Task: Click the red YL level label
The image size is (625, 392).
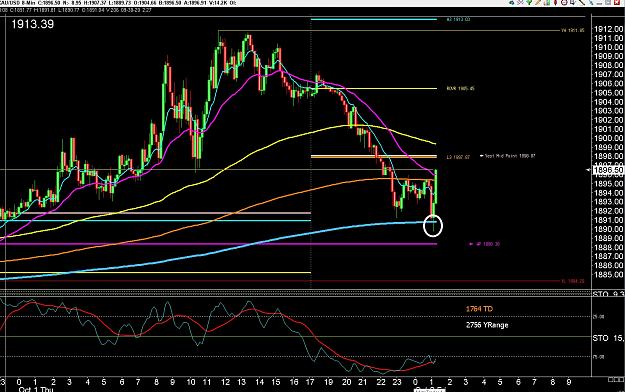Action: click(x=573, y=281)
